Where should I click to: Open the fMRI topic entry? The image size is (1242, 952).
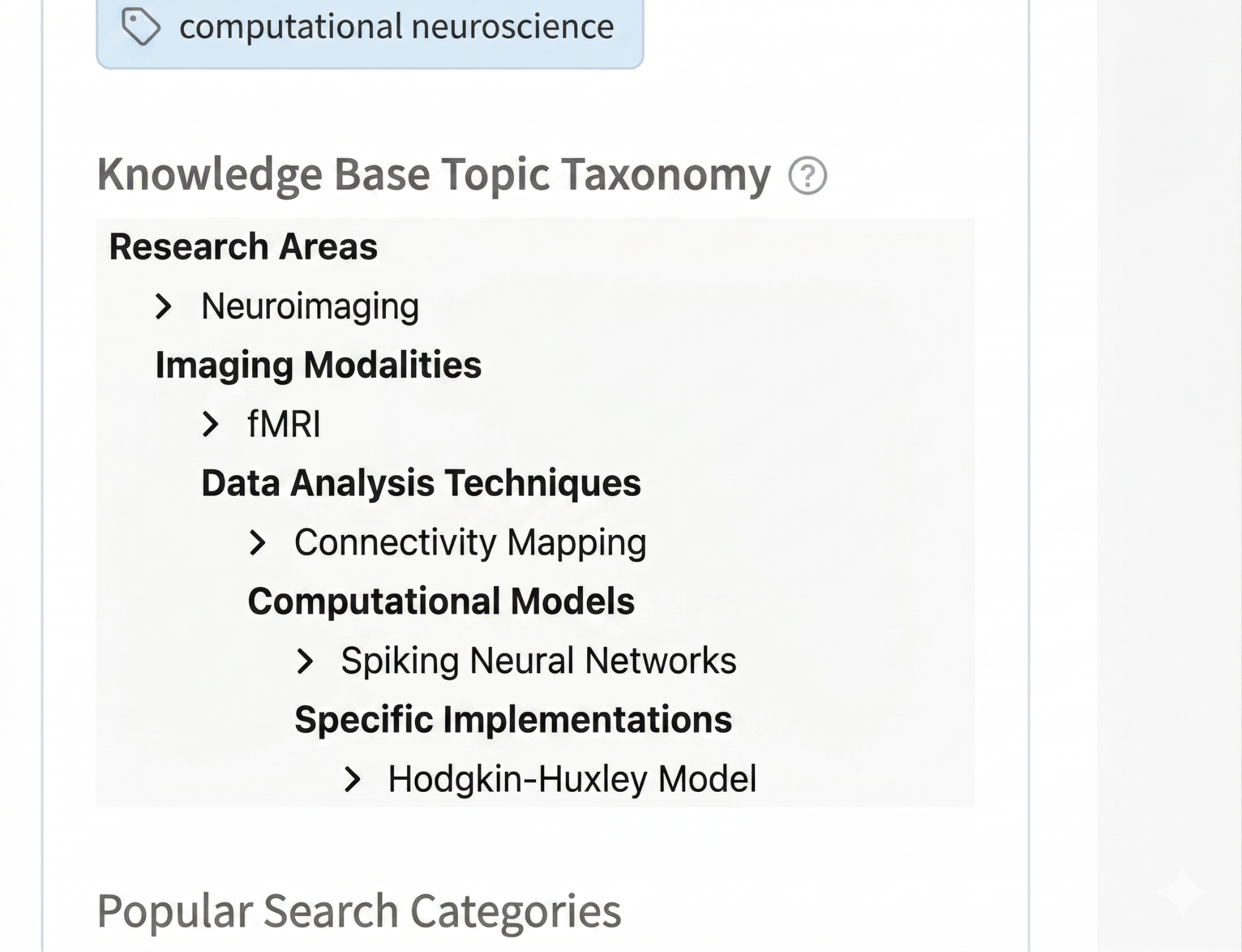284,424
